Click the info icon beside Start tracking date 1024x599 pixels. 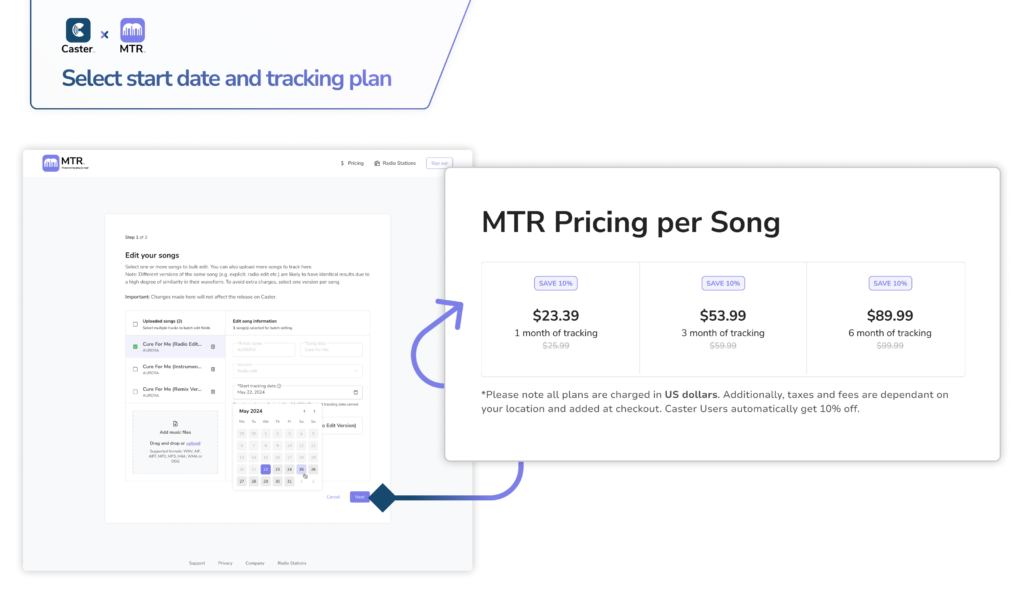pos(279,386)
